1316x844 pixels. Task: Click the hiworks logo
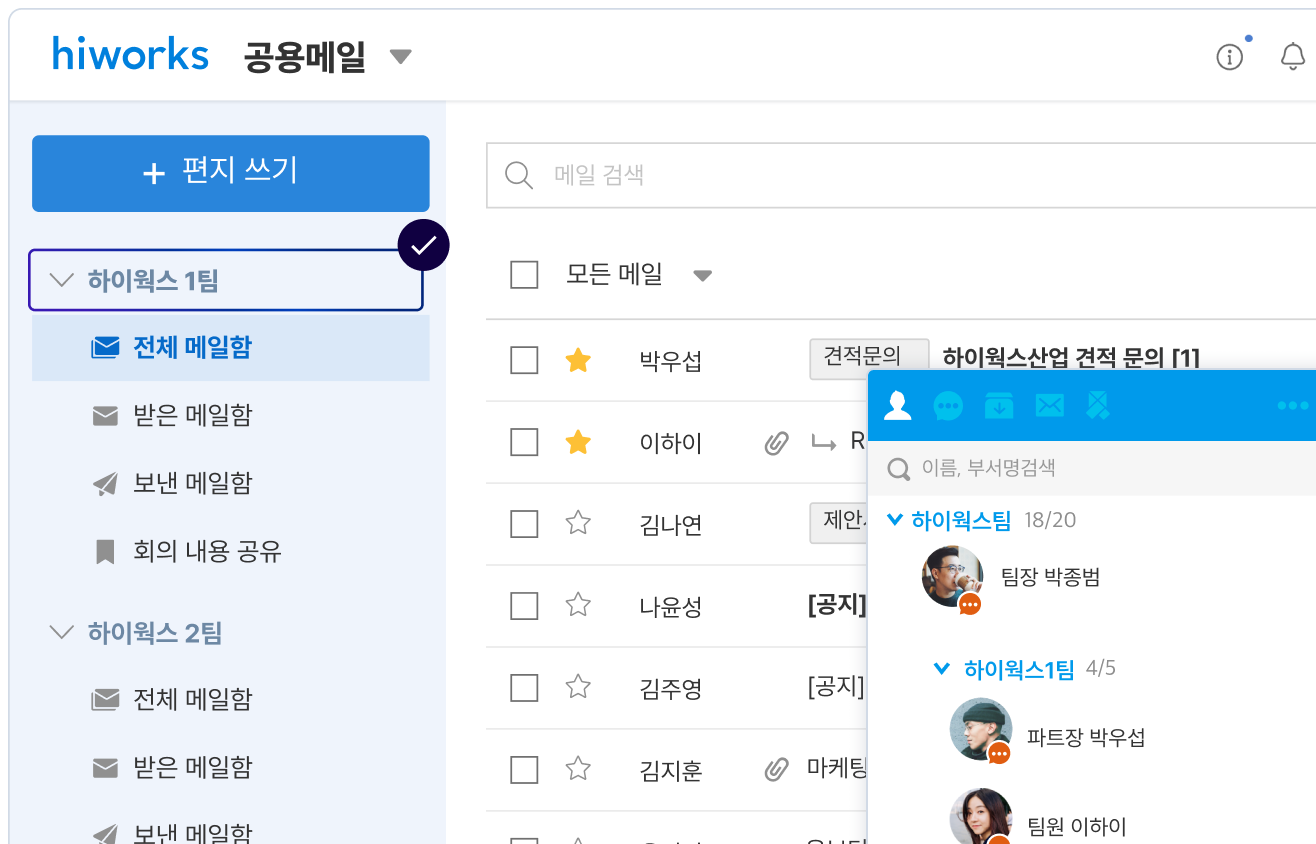(131, 54)
